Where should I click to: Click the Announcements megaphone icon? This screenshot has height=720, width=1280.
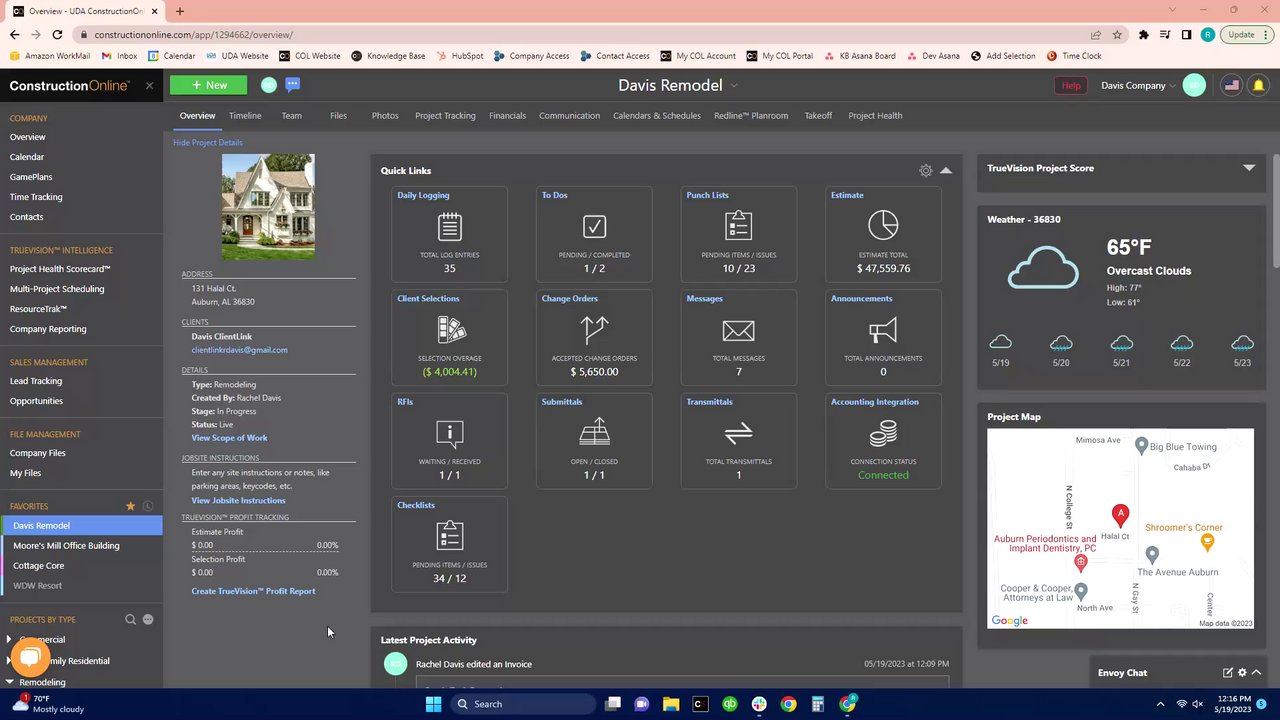pos(882,330)
